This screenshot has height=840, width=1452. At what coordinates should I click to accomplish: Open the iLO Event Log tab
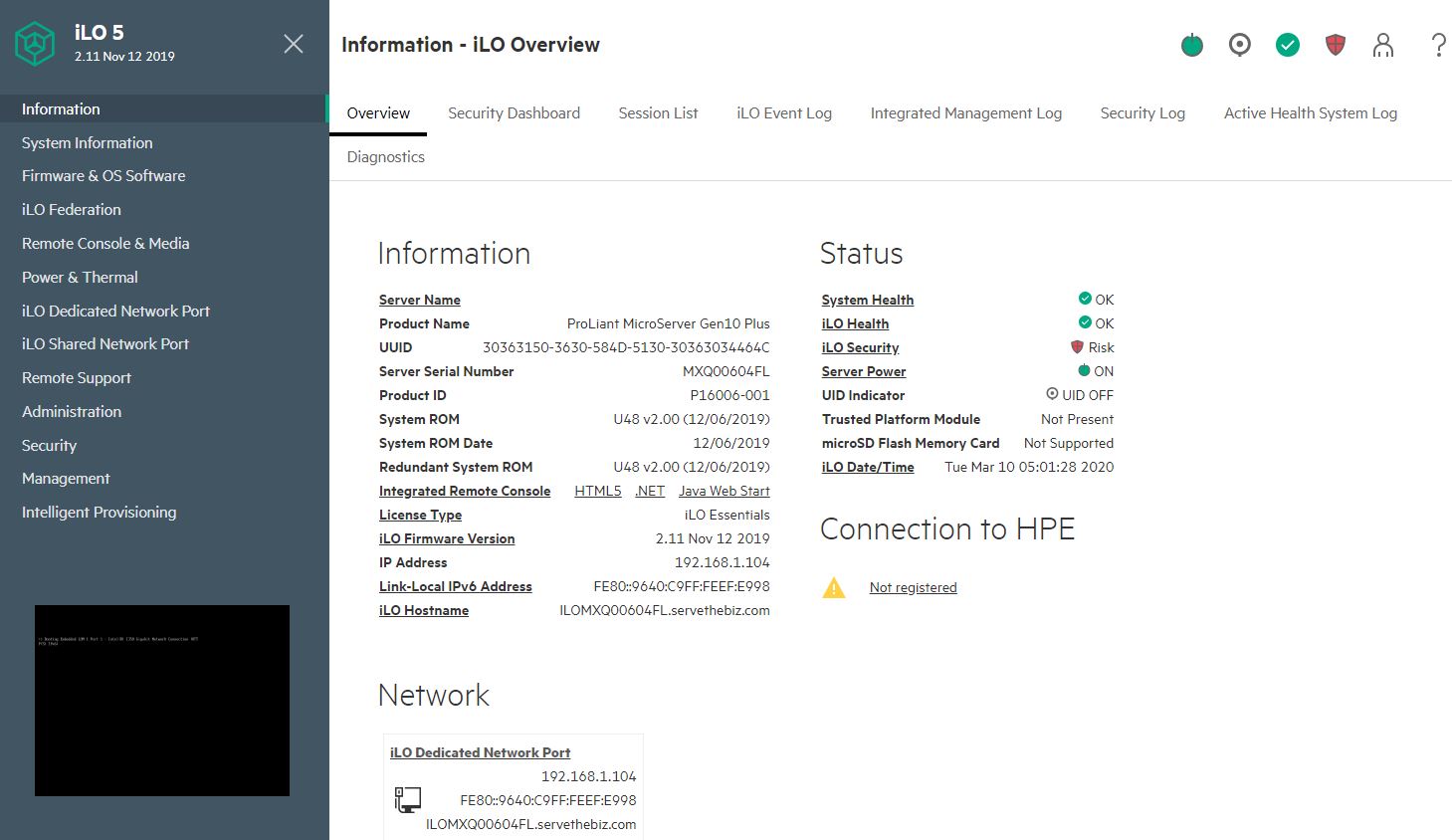coord(783,113)
